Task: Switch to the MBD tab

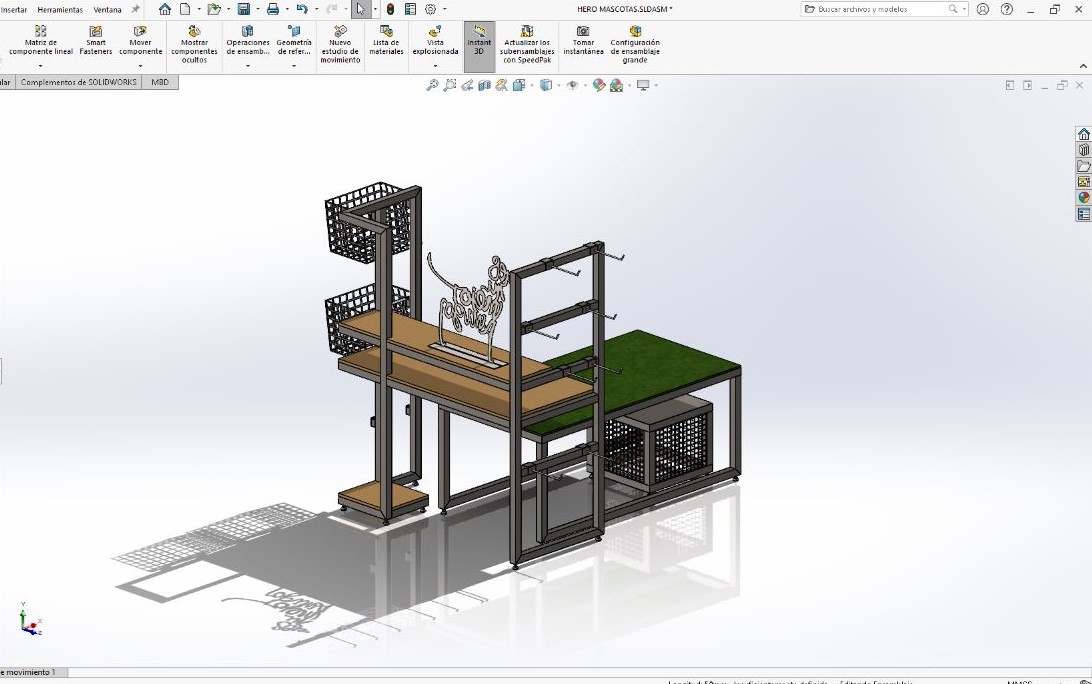Action: click(160, 82)
